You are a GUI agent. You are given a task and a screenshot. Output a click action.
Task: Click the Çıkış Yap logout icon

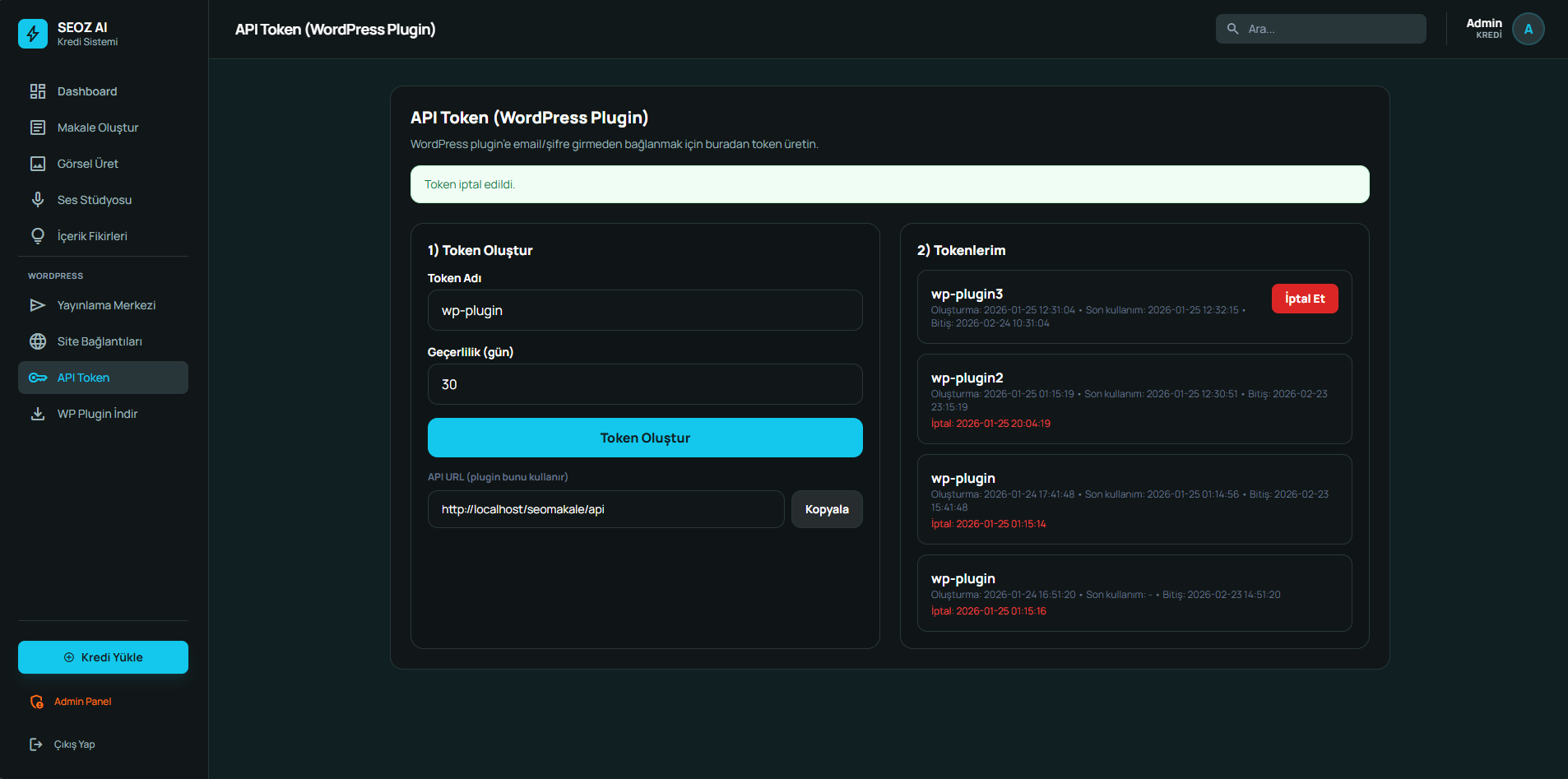click(x=36, y=744)
